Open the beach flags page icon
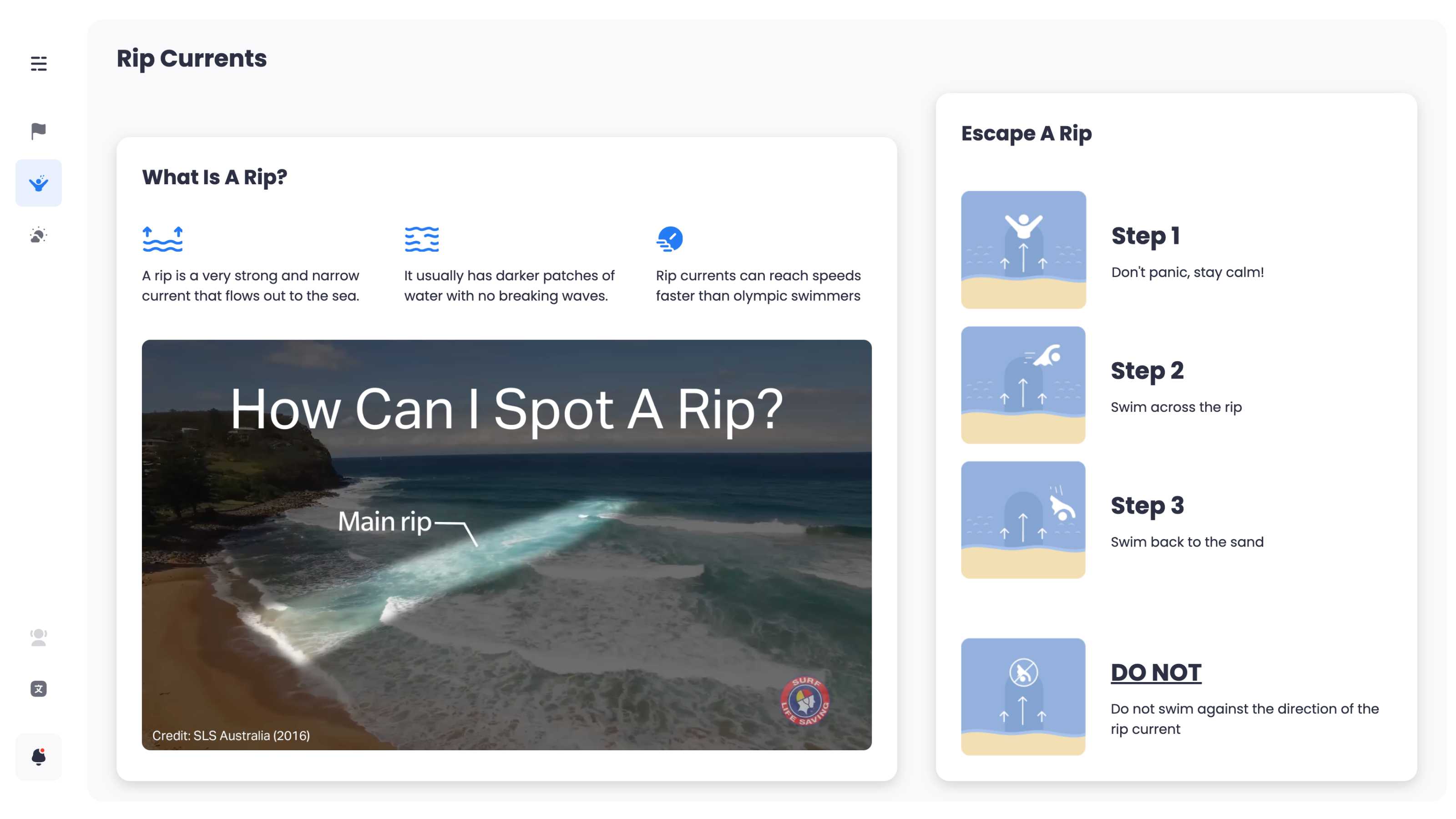Viewport: 1456px width, 819px height. click(x=38, y=131)
